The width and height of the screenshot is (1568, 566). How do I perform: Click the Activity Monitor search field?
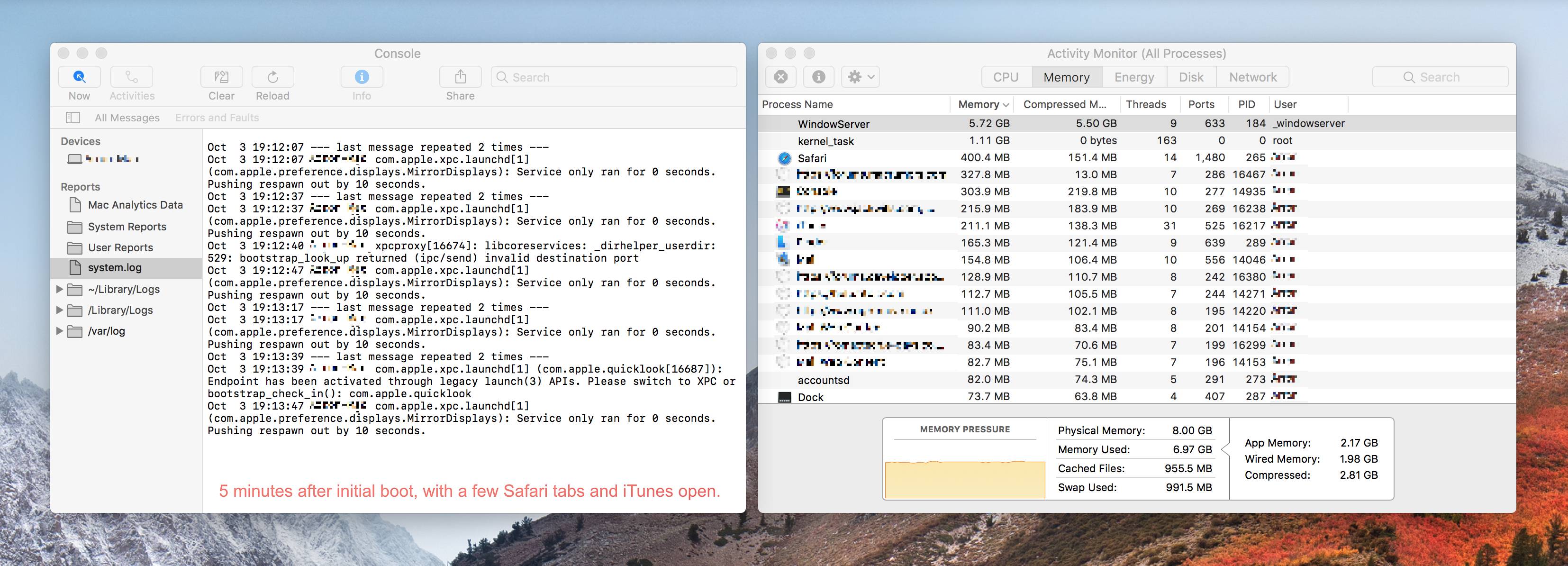point(1440,77)
